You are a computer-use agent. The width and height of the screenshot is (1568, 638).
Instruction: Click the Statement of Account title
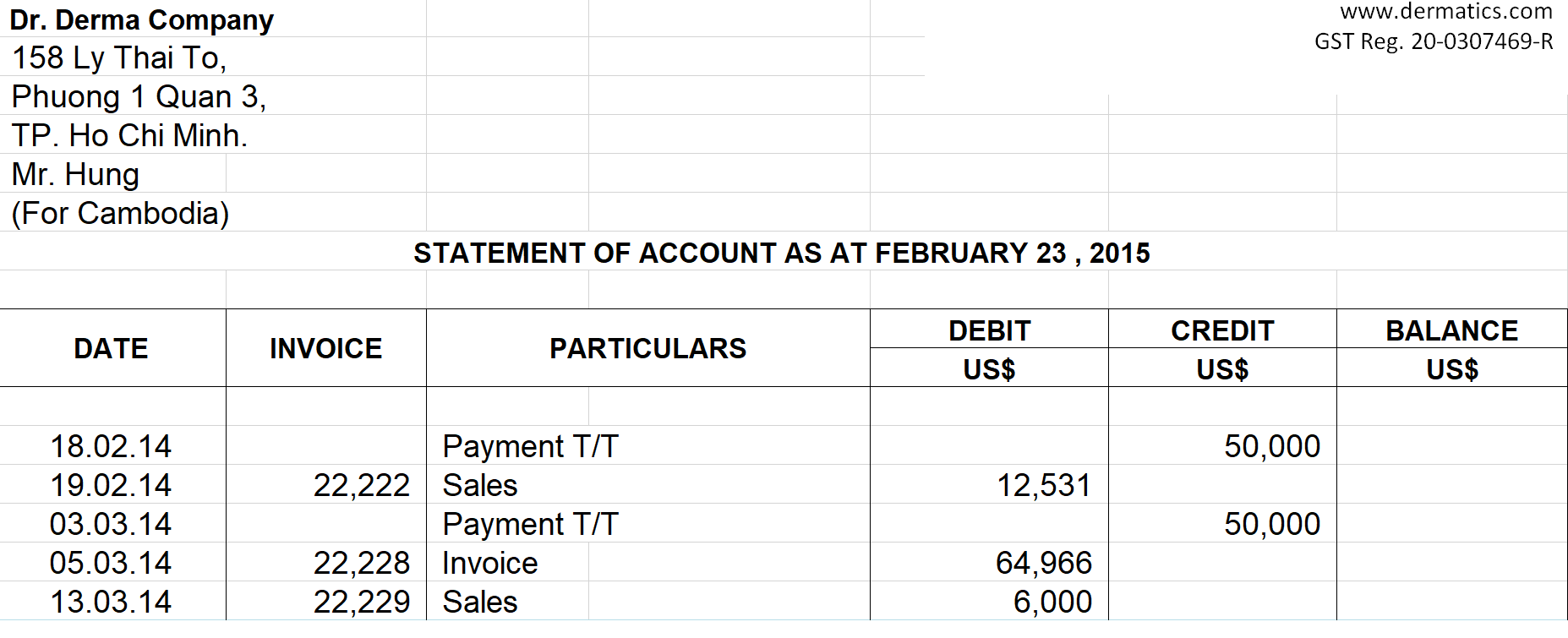(x=781, y=253)
